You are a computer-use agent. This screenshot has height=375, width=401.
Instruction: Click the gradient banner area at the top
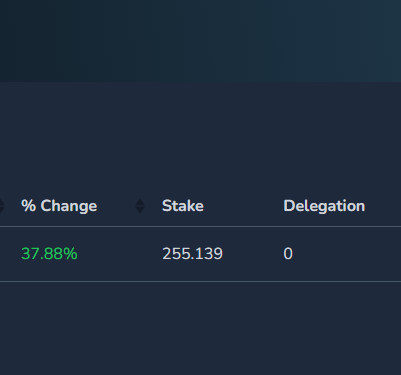tap(200, 41)
